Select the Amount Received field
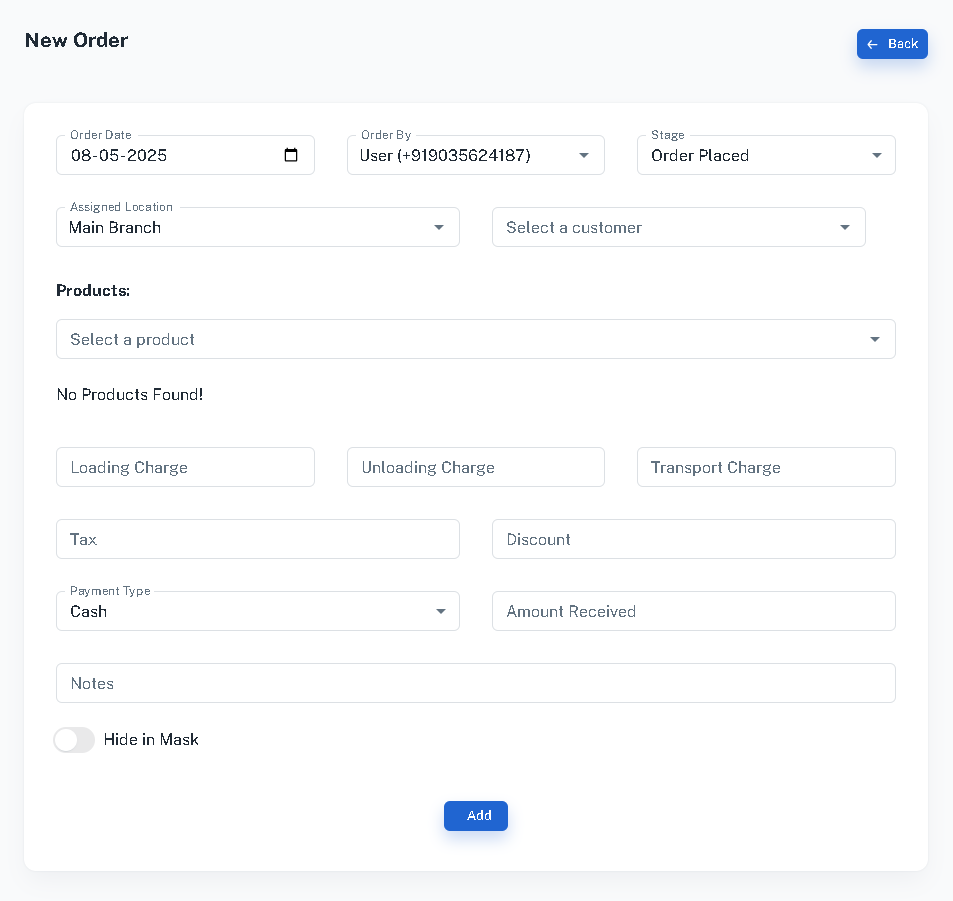This screenshot has width=953, height=901. click(x=693, y=611)
